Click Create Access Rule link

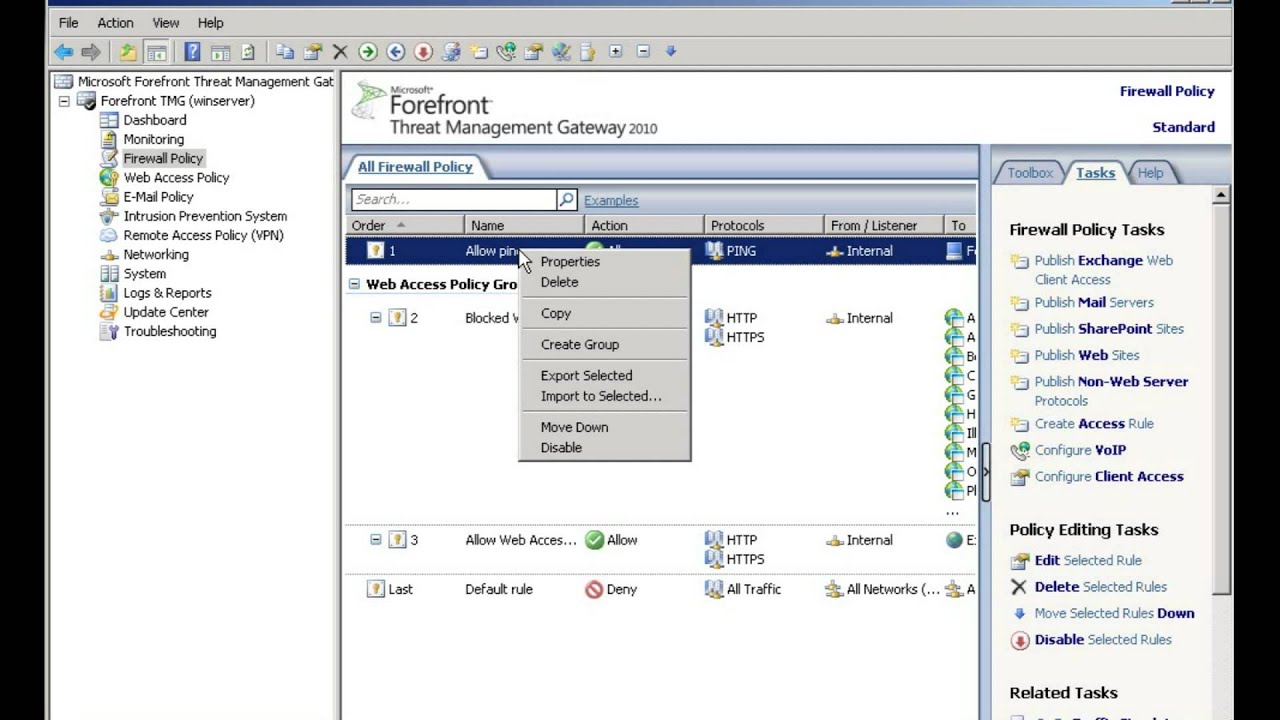(x=1094, y=423)
